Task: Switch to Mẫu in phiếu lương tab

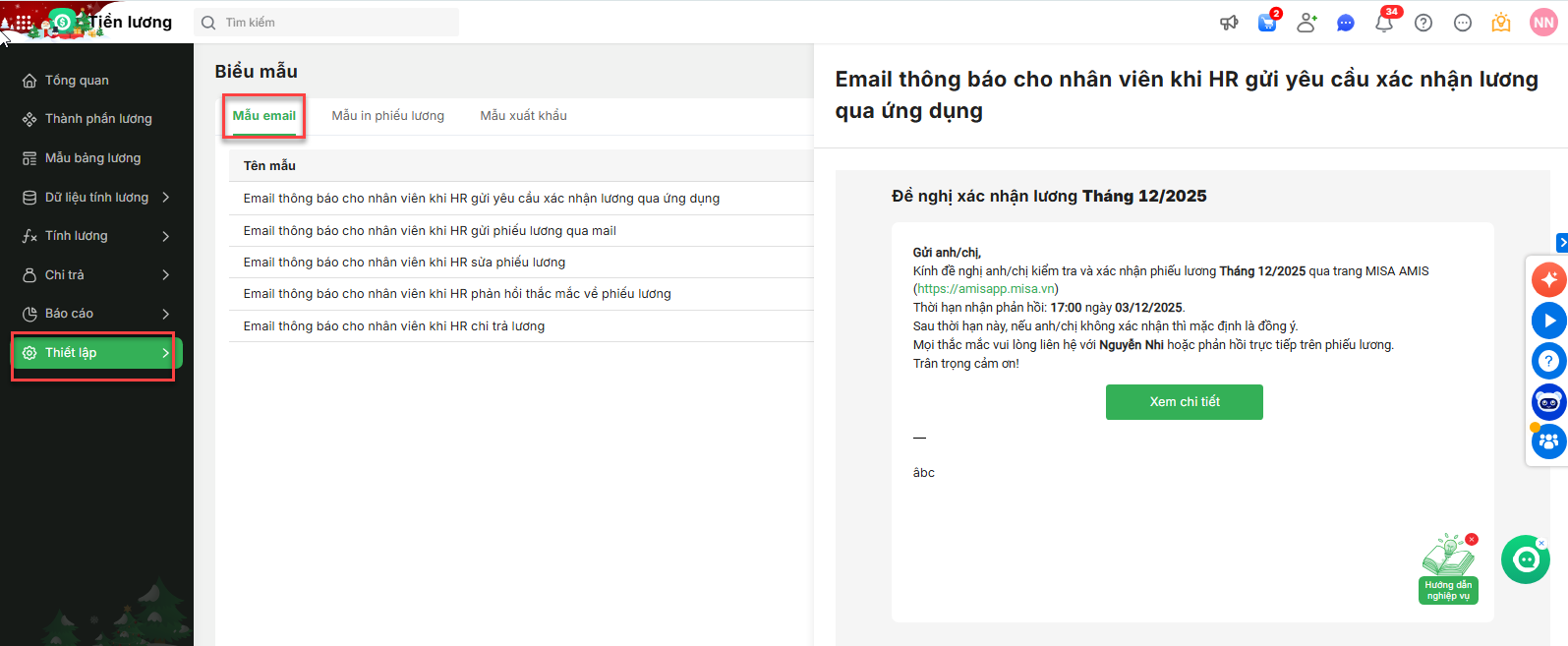Action: coord(387,116)
